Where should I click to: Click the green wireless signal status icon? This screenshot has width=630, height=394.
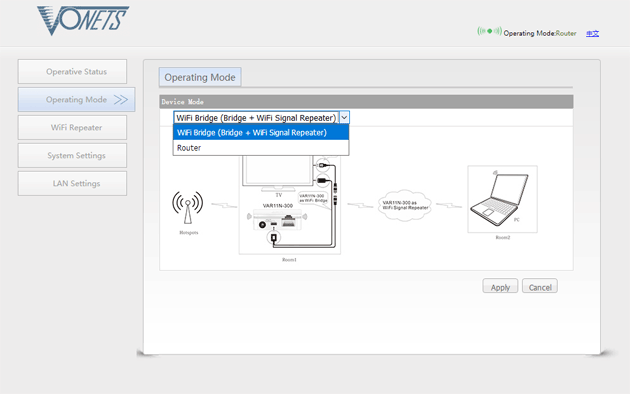pyautogui.click(x=489, y=31)
